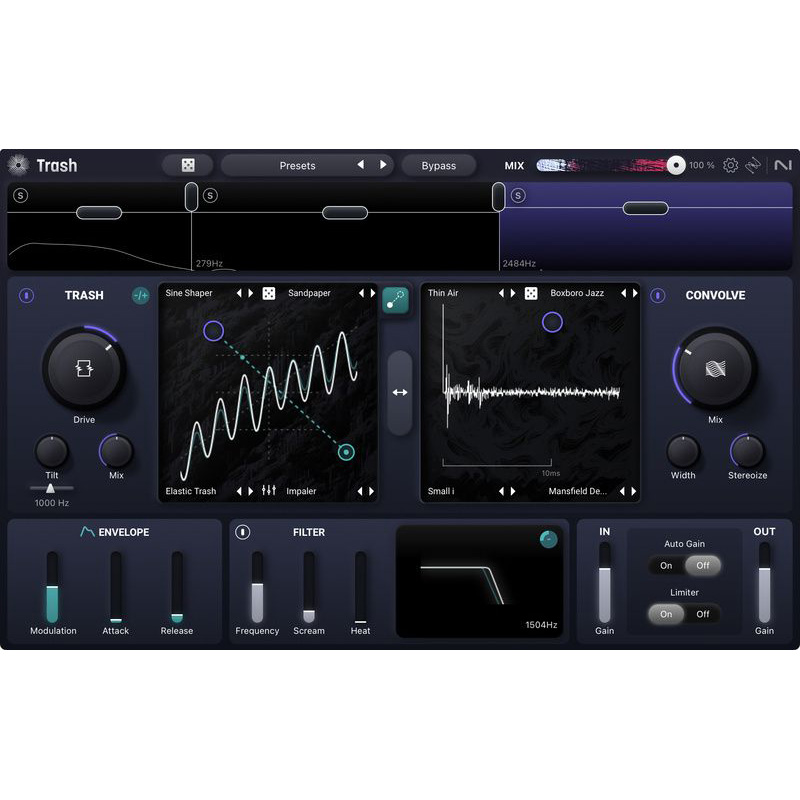800x800 pixels.
Task: Solo the middle frequency band
Action: (x=210, y=195)
